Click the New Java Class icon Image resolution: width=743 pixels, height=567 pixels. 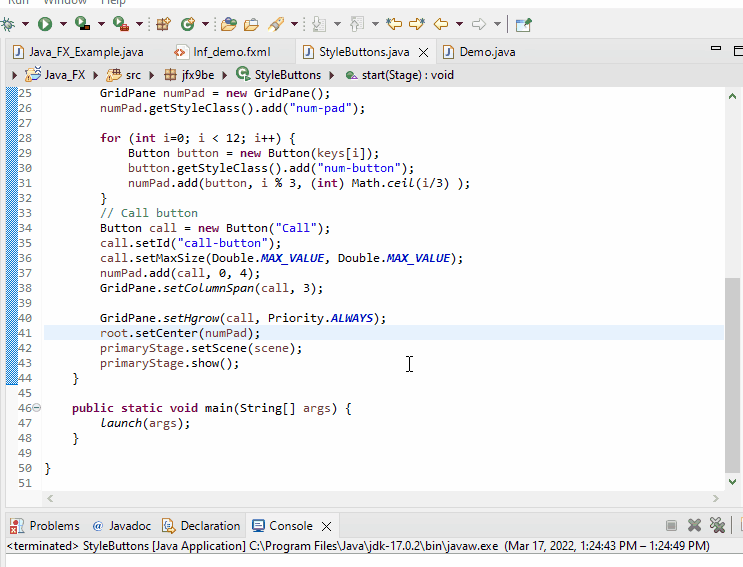point(187,23)
